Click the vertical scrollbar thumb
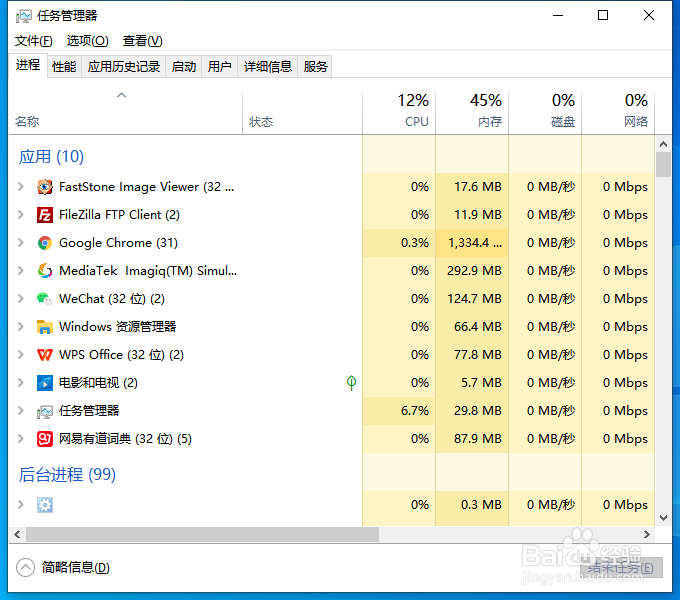The height and width of the screenshot is (600, 680). pos(663,164)
